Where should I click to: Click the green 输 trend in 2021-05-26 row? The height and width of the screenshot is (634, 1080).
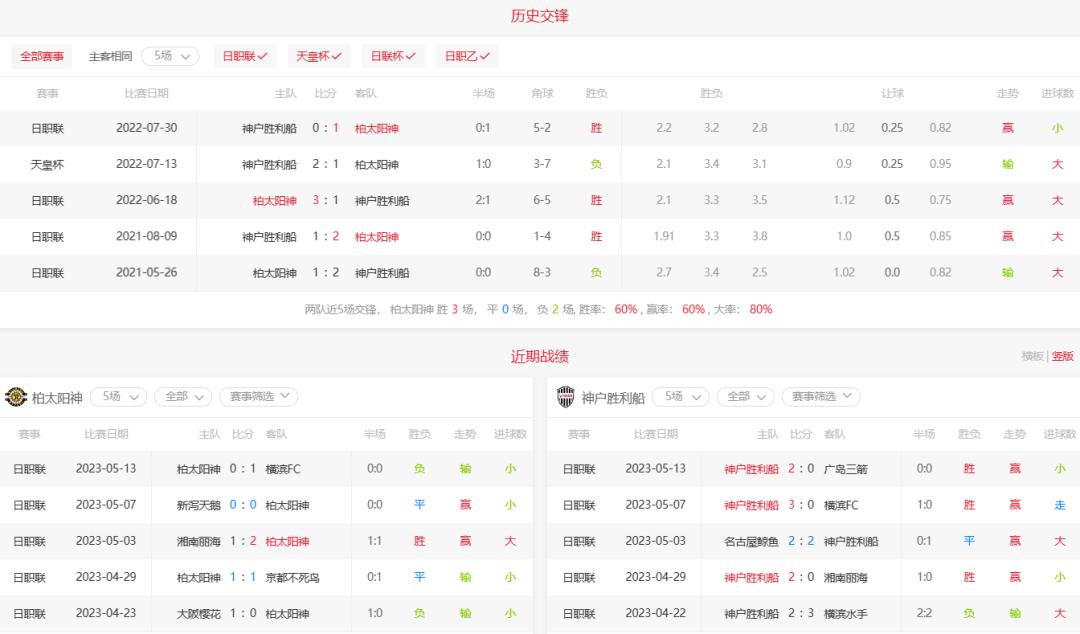tap(1008, 272)
